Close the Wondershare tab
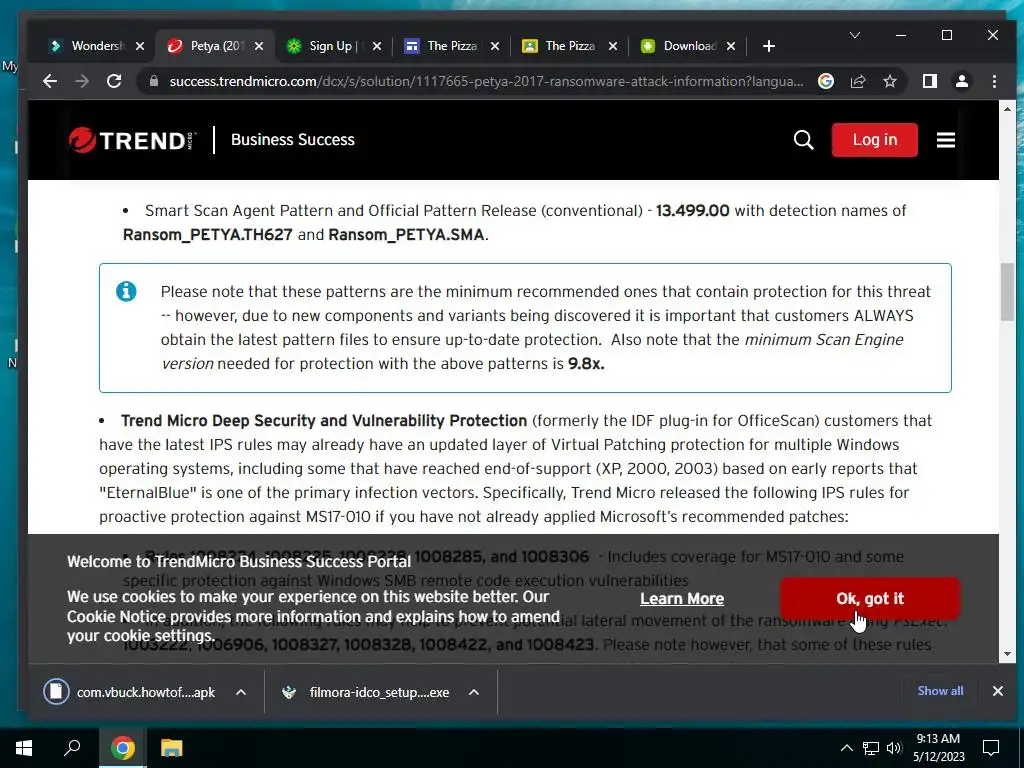Screen dimensions: 1024x768 tap(140, 46)
